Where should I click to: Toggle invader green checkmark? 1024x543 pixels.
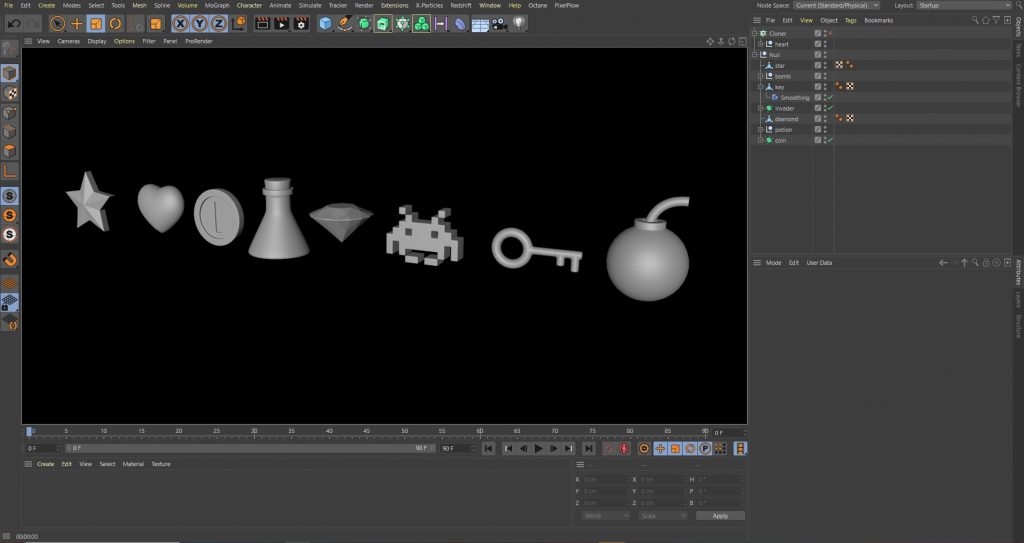(830, 108)
